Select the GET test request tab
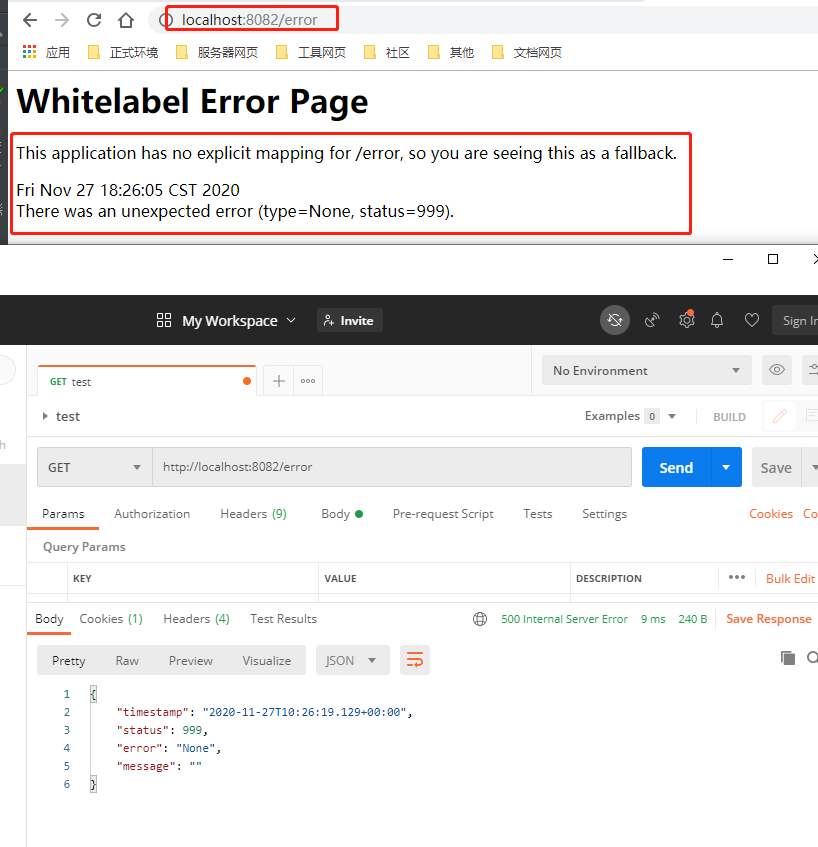This screenshot has width=818, height=847. coord(146,381)
